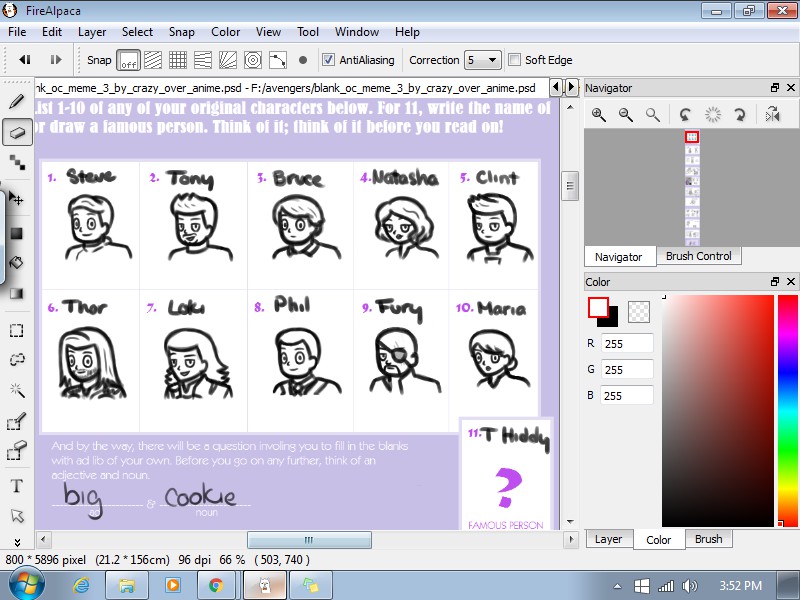The width and height of the screenshot is (800, 600).
Task: Open the Select menu
Action: [x=137, y=32]
